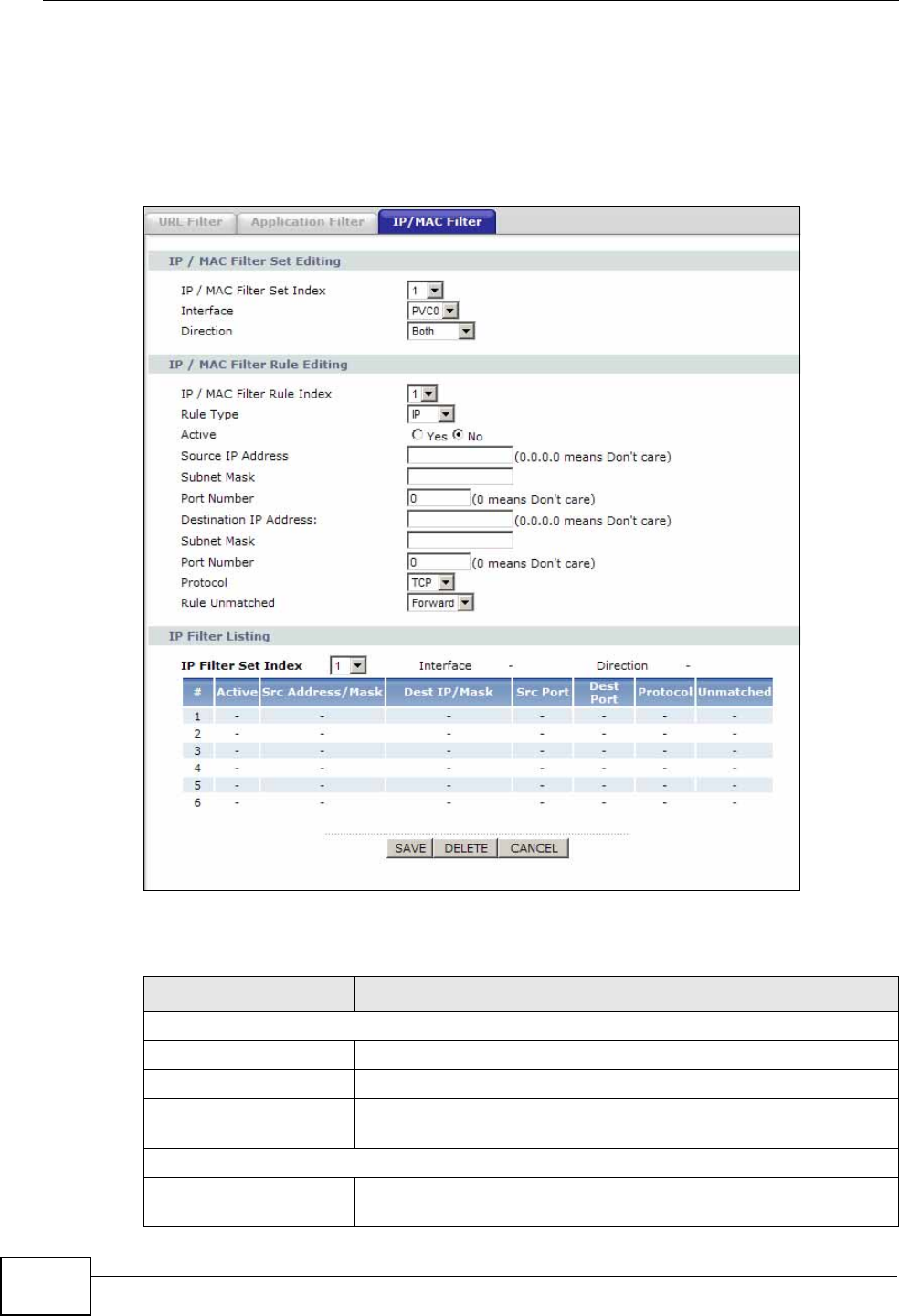Open the Application Filter tab
This screenshot has width=899, height=1316.
[x=308, y=222]
